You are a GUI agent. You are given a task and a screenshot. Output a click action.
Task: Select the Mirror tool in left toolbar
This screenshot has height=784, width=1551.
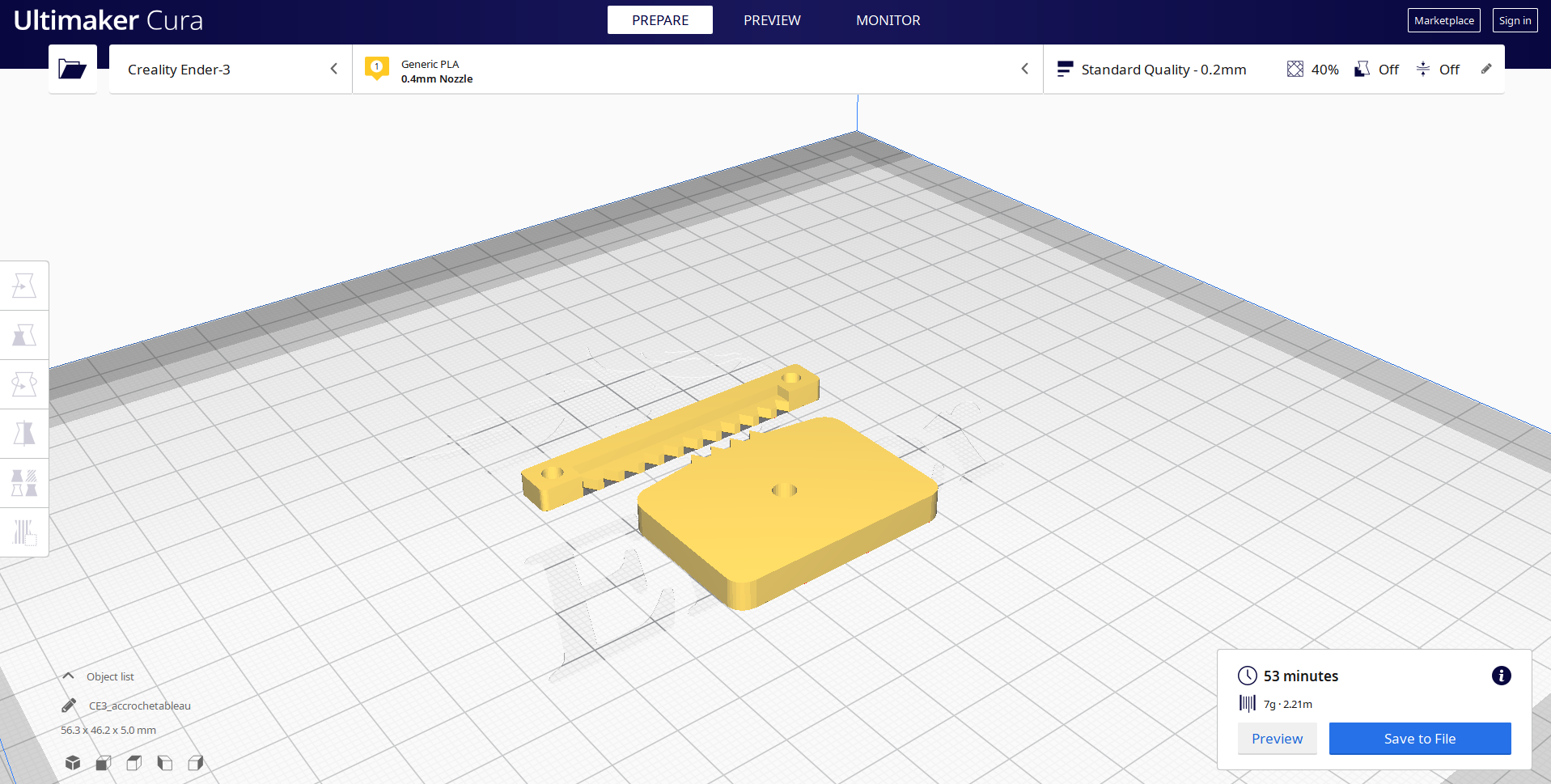[x=24, y=434]
